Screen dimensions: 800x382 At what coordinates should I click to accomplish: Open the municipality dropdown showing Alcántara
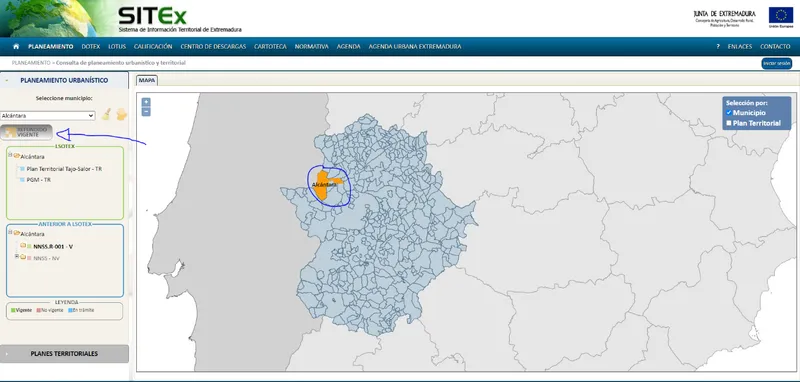47,116
